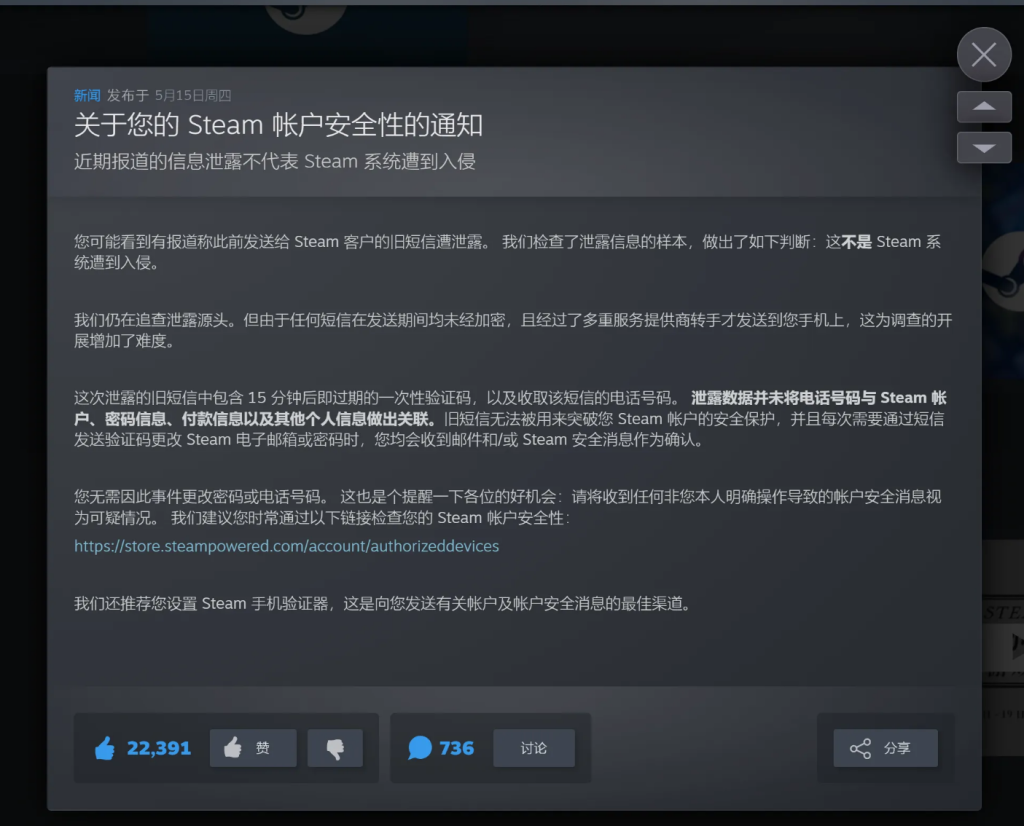Click the blue comment bubble icon
1024x826 pixels.
tap(420, 748)
